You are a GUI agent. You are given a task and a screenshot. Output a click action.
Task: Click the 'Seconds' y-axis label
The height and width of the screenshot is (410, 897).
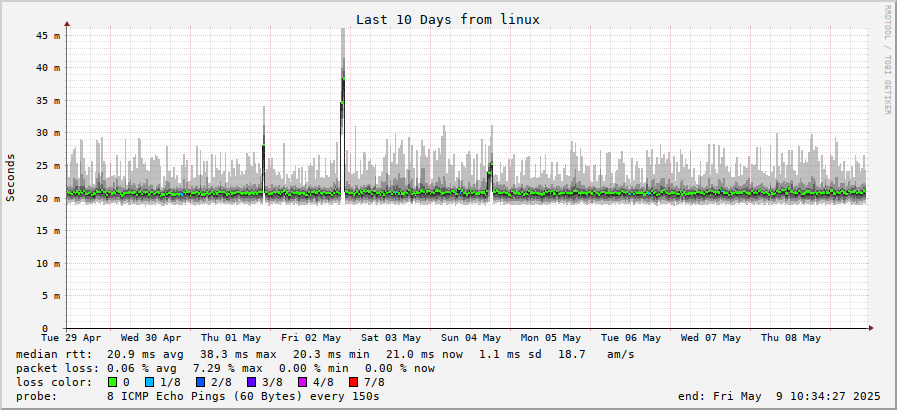tap(10, 177)
